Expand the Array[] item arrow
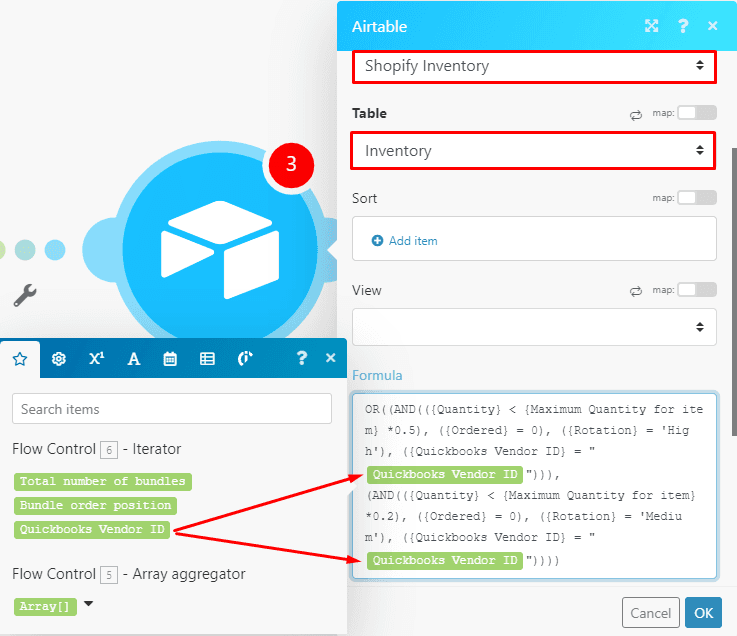 pyautogui.click(x=90, y=605)
